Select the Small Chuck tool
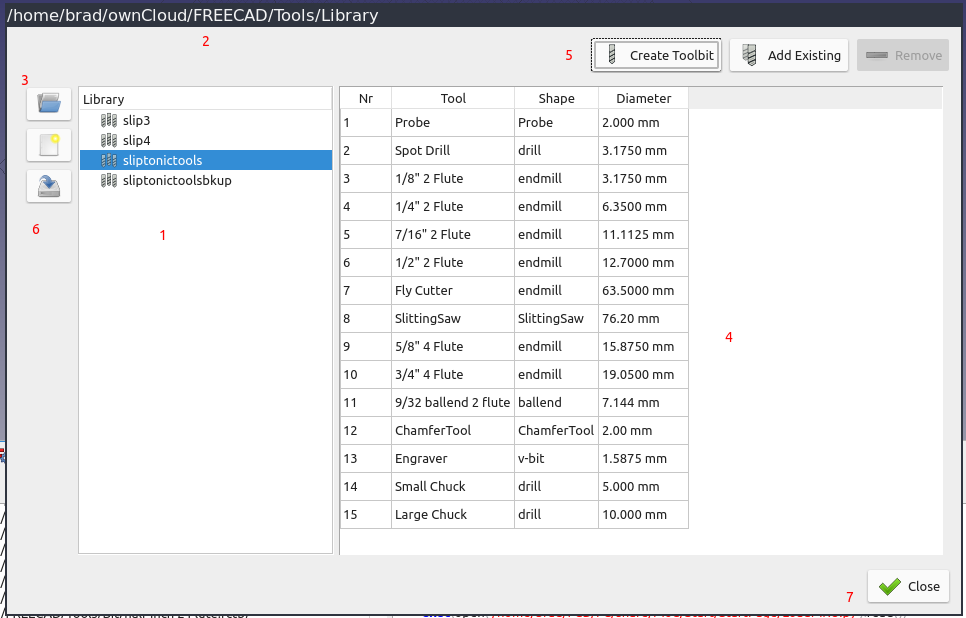 453,487
